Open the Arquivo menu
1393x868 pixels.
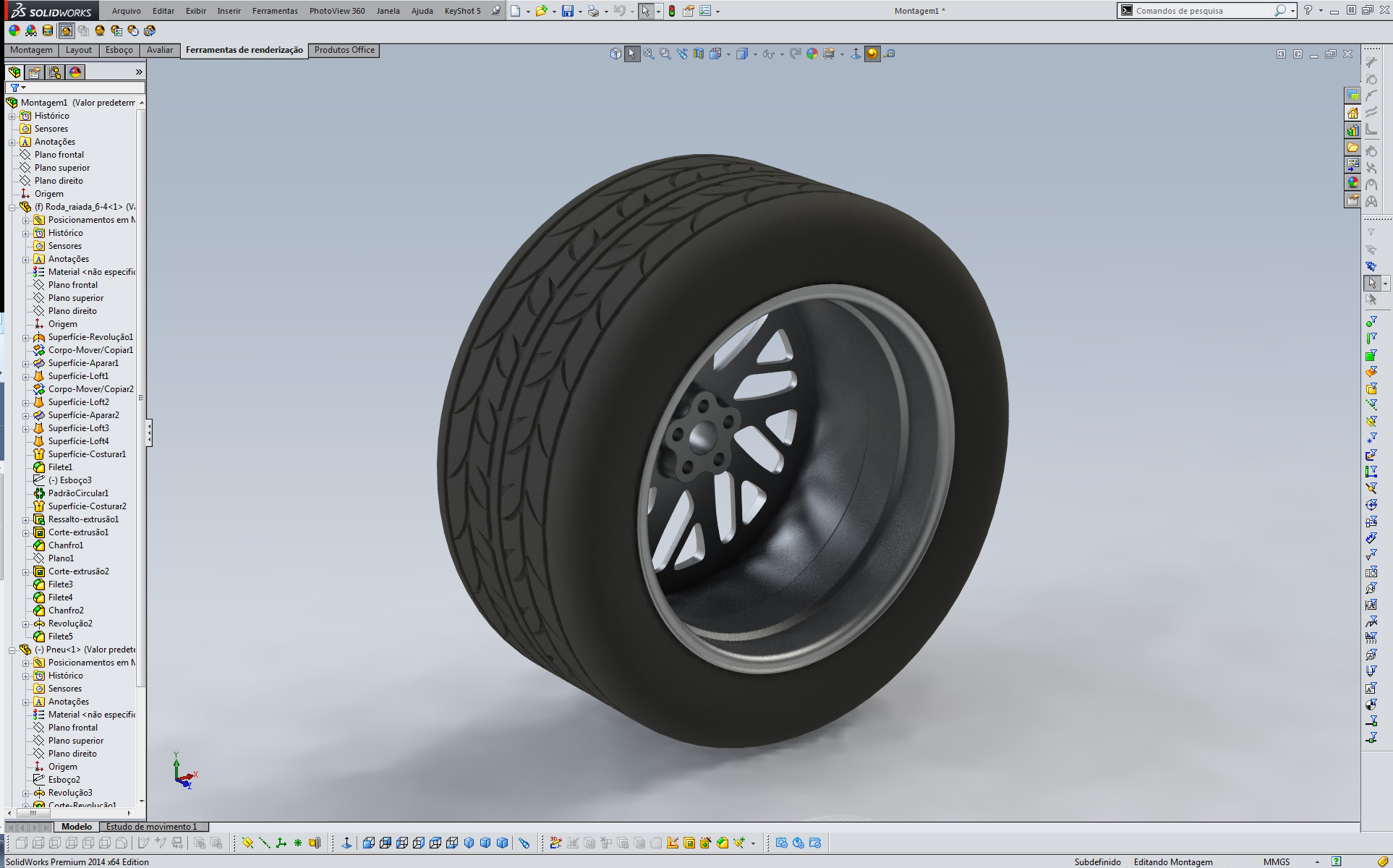click(127, 11)
